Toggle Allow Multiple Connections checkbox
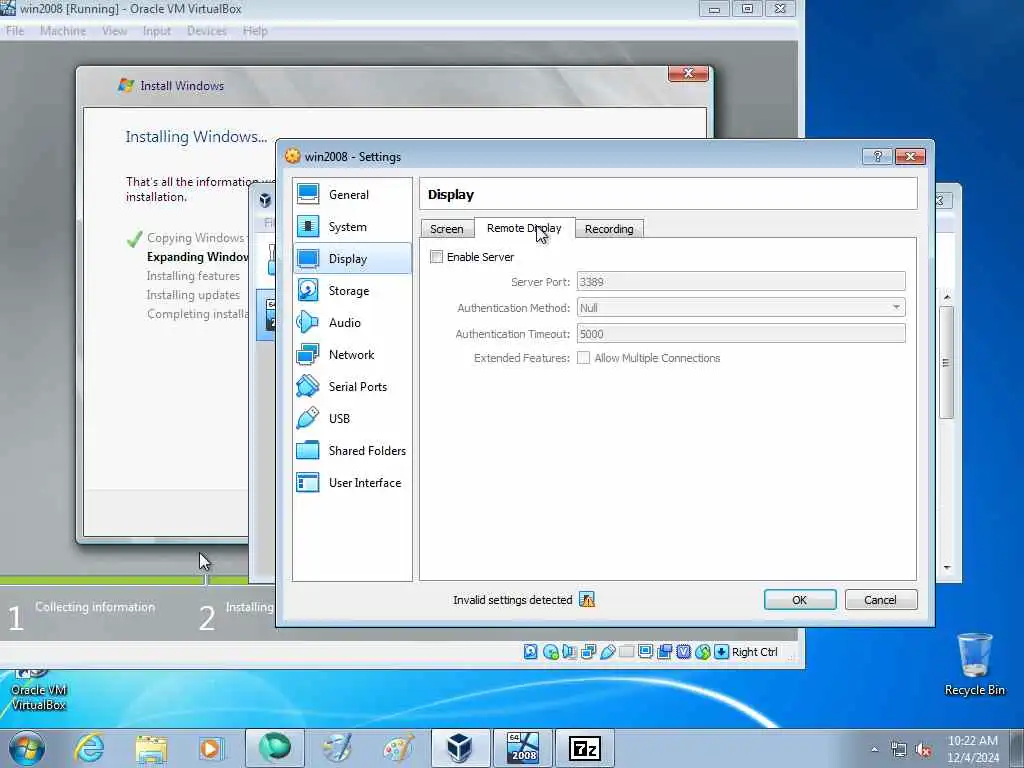Screen dimensions: 1024x768 (x=583, y=358)
